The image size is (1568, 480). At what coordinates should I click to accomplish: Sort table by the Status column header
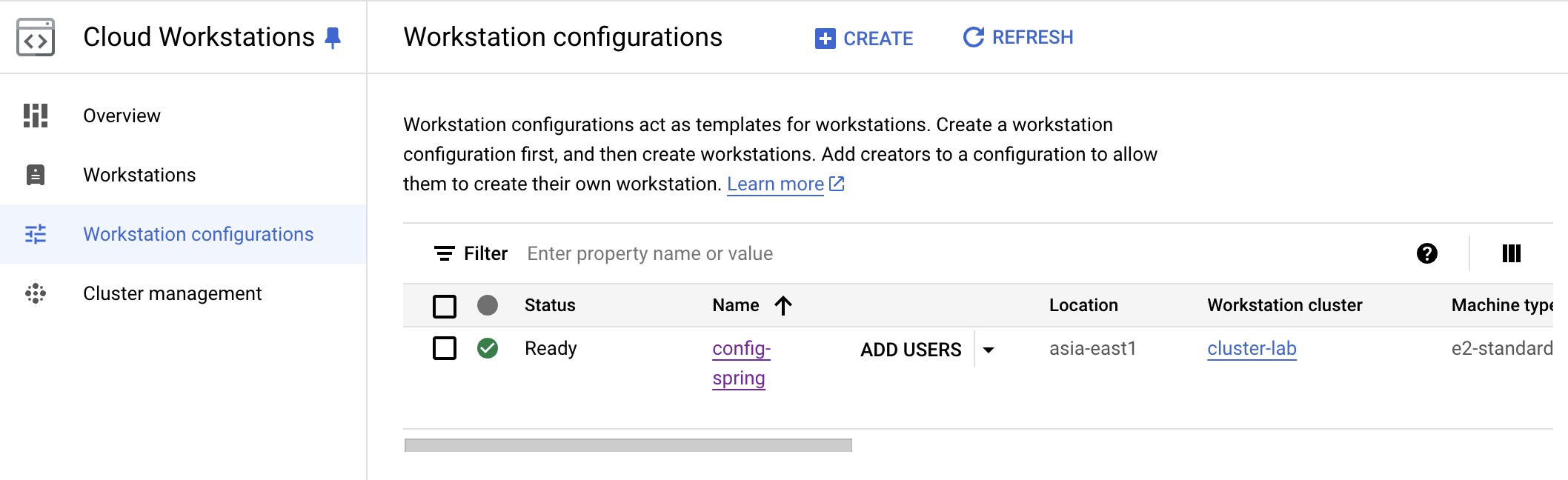click(550, 305)
